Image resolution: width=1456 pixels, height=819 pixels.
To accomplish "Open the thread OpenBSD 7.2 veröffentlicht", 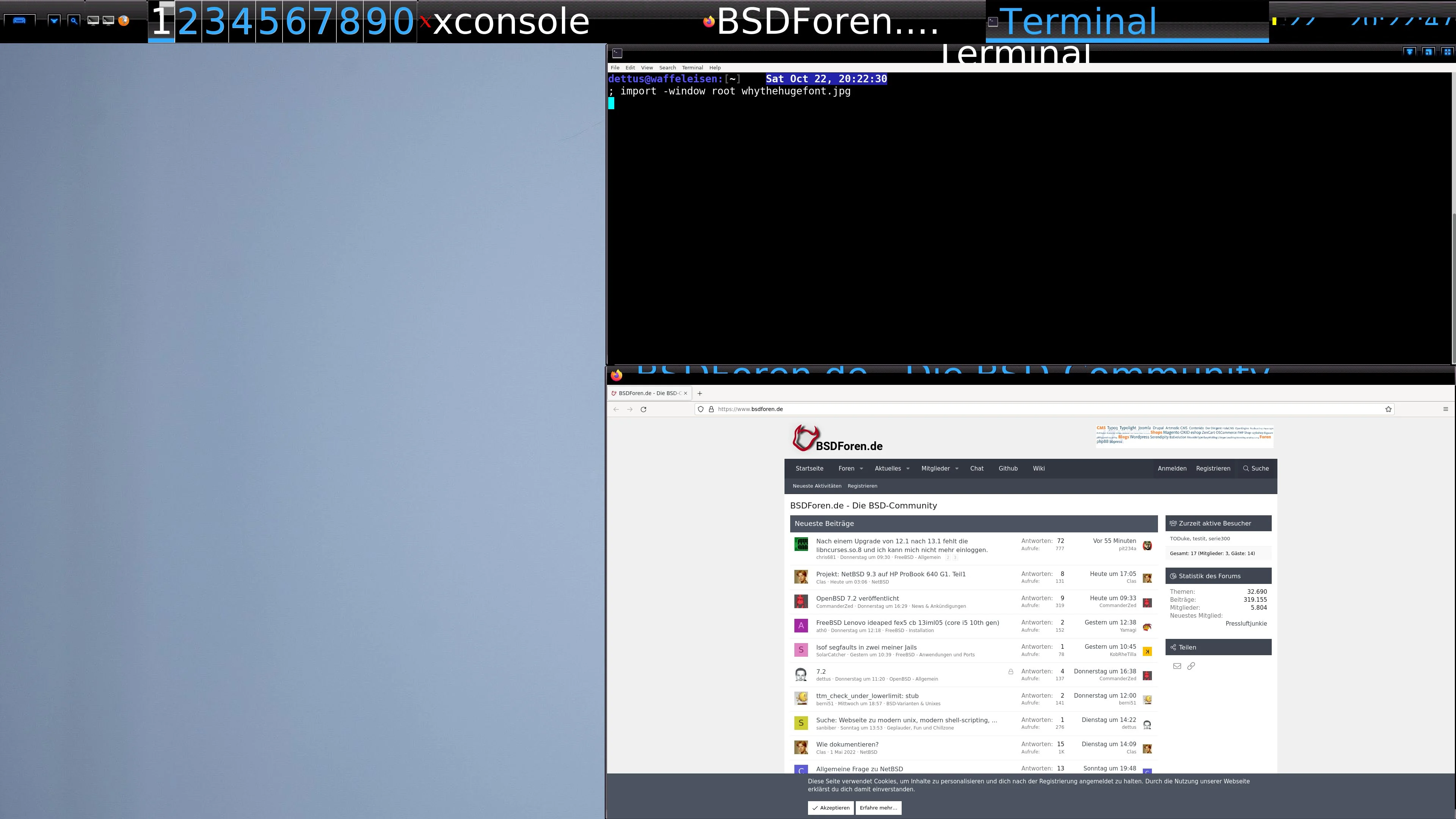I will [x=857, y=598].
